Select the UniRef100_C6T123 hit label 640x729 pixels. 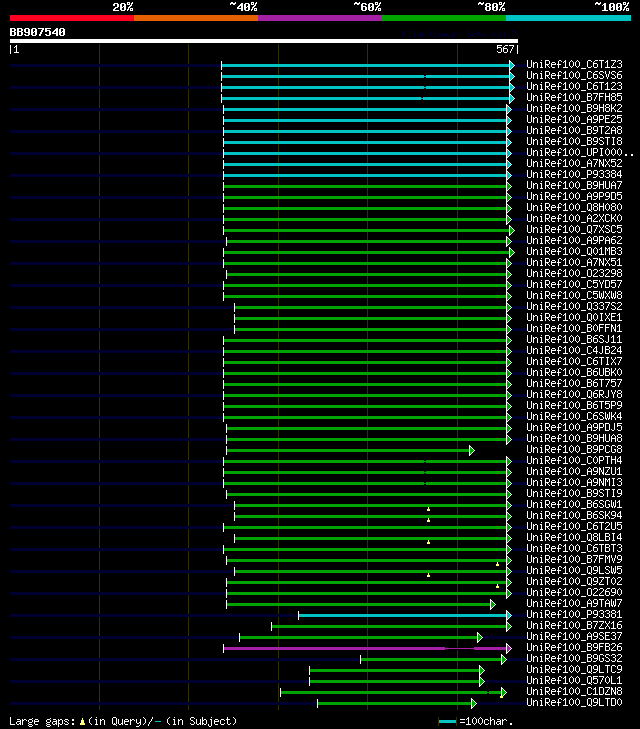tap(574, 86)
